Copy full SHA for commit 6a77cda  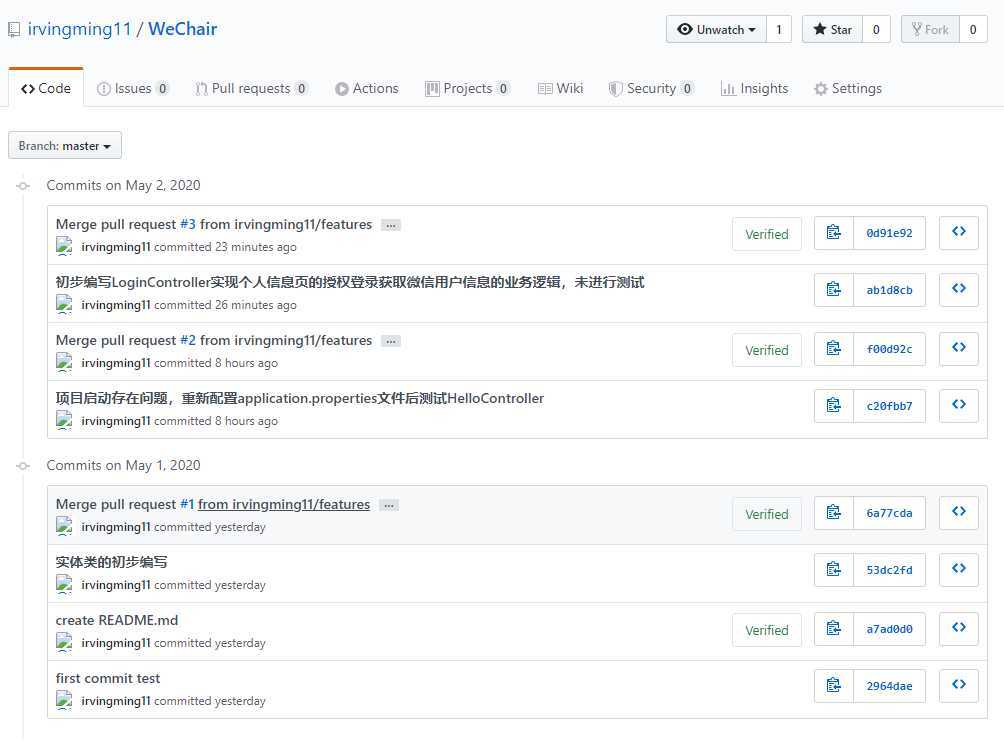click(x=834, y=513)
